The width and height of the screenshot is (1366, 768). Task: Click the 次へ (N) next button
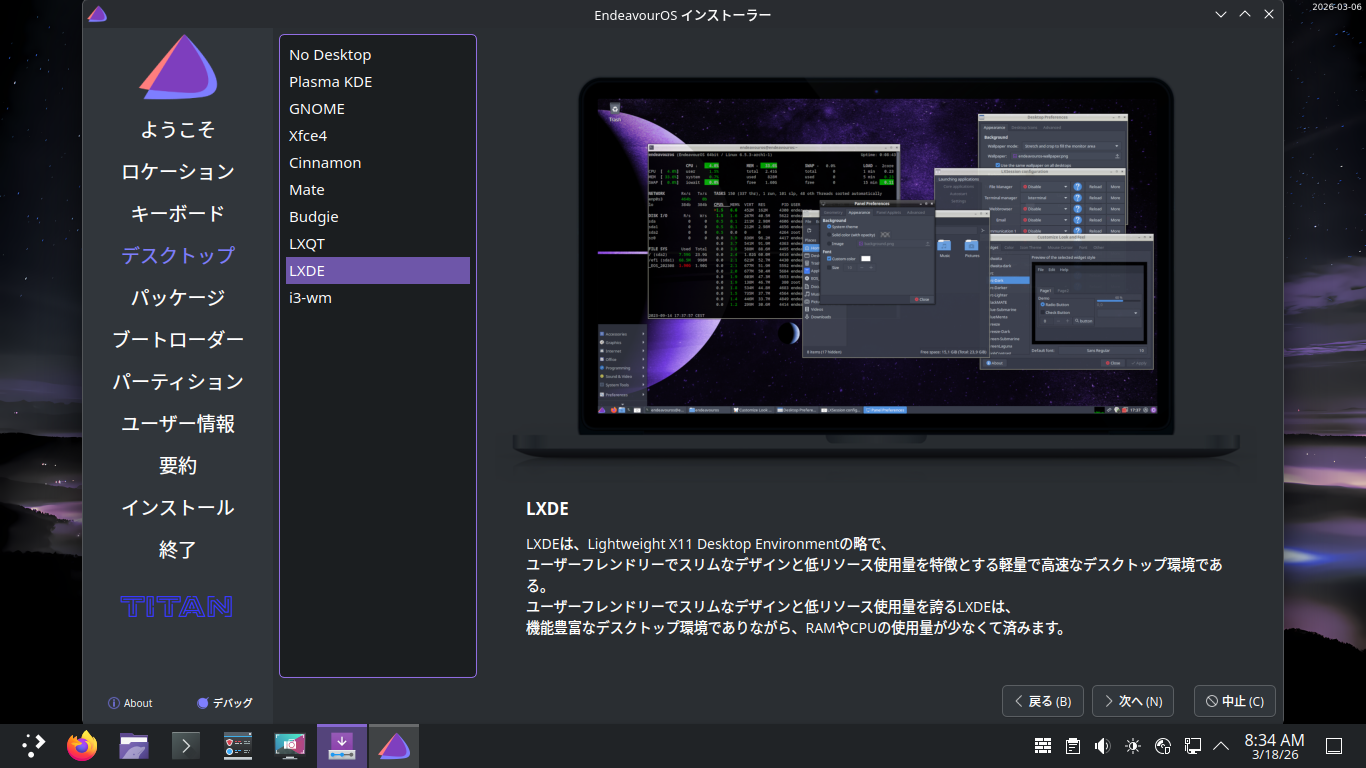1132,701
